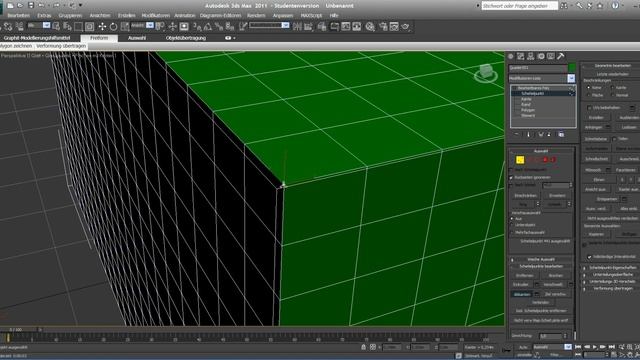This screenshot has width=640, height=360.
Task: Click the play animation button
Action: (x=594, y=347)
